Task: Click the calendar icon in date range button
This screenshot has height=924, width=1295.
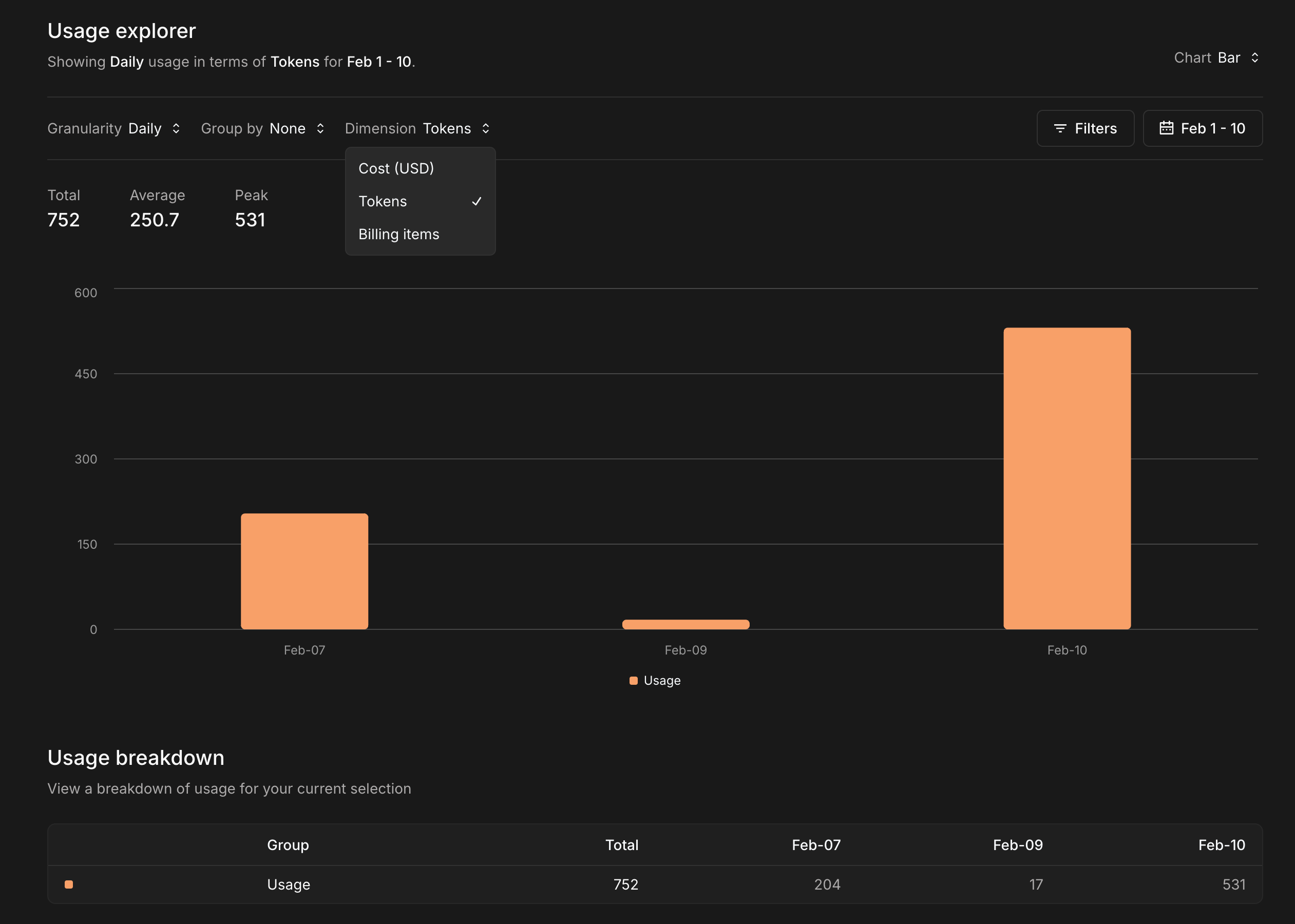Action: click(x=1166, y=128)
